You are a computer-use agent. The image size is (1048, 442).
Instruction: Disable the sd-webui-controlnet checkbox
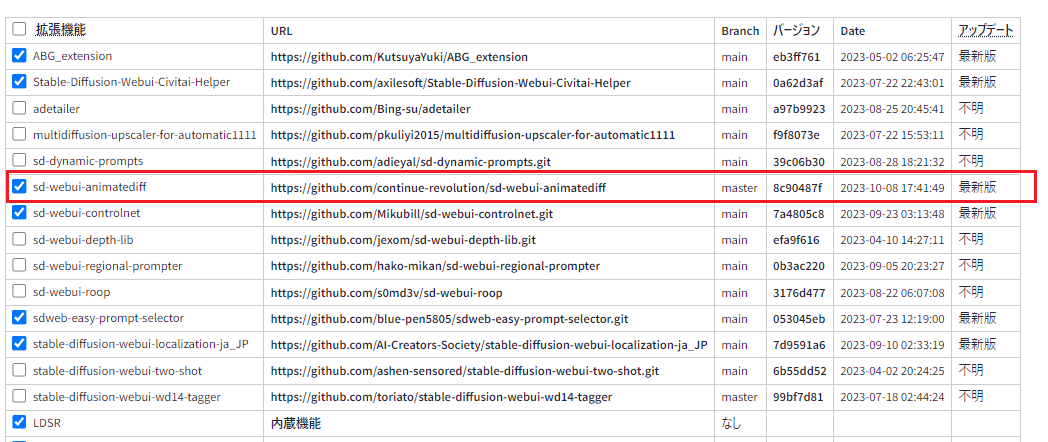click(x=19, y=212)
